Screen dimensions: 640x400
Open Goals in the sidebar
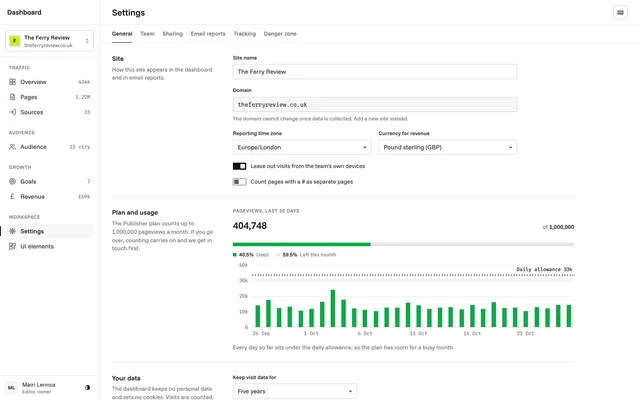[49, 181]
